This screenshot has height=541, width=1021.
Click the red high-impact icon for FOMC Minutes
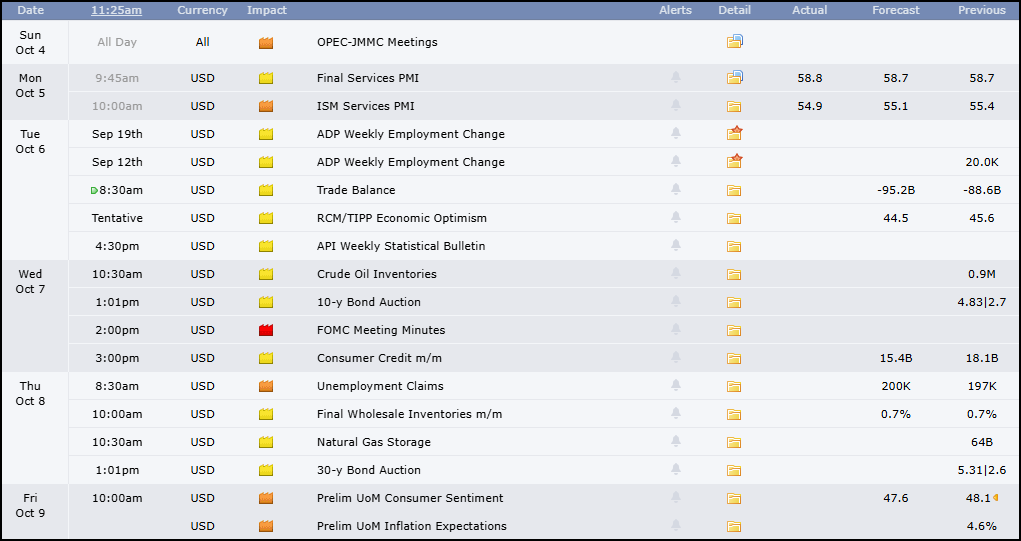point(266,330)
